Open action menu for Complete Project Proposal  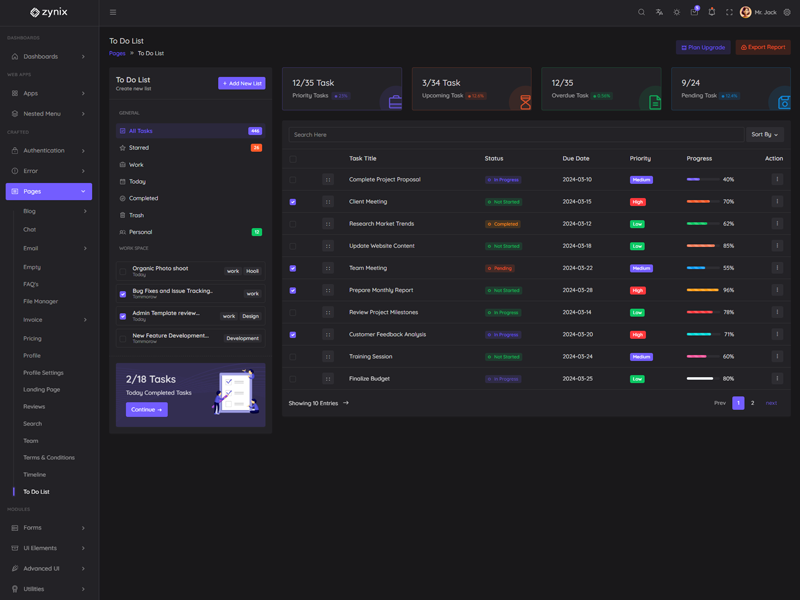coord(777,180)
